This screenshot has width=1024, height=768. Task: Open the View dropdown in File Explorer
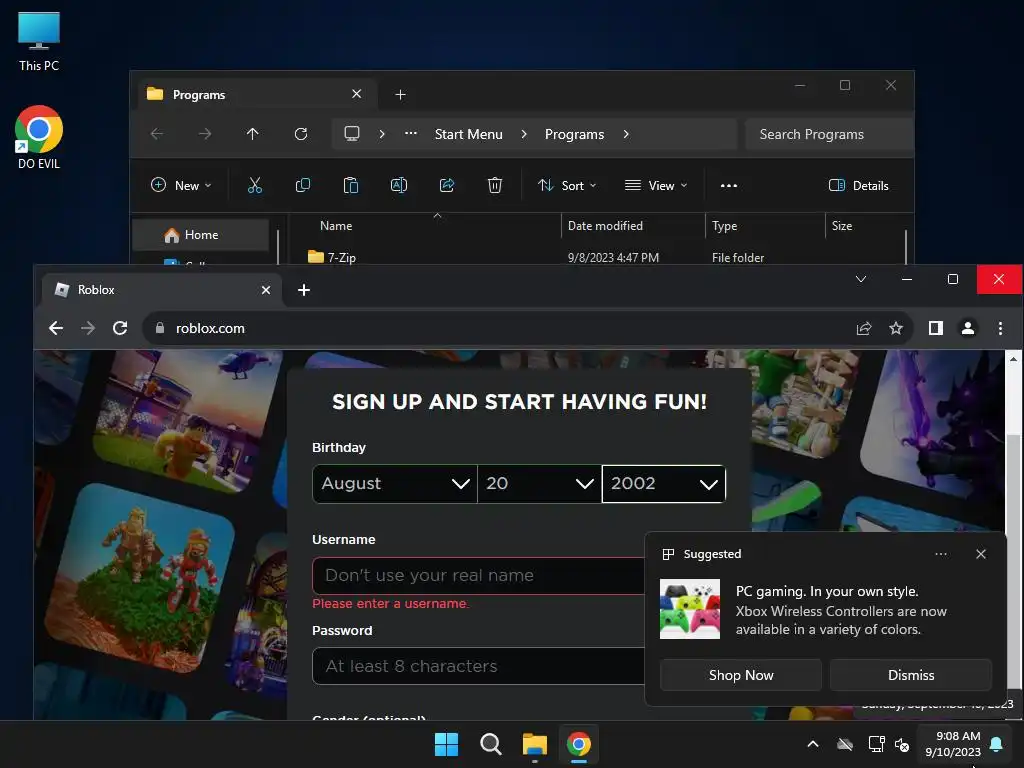656,185
